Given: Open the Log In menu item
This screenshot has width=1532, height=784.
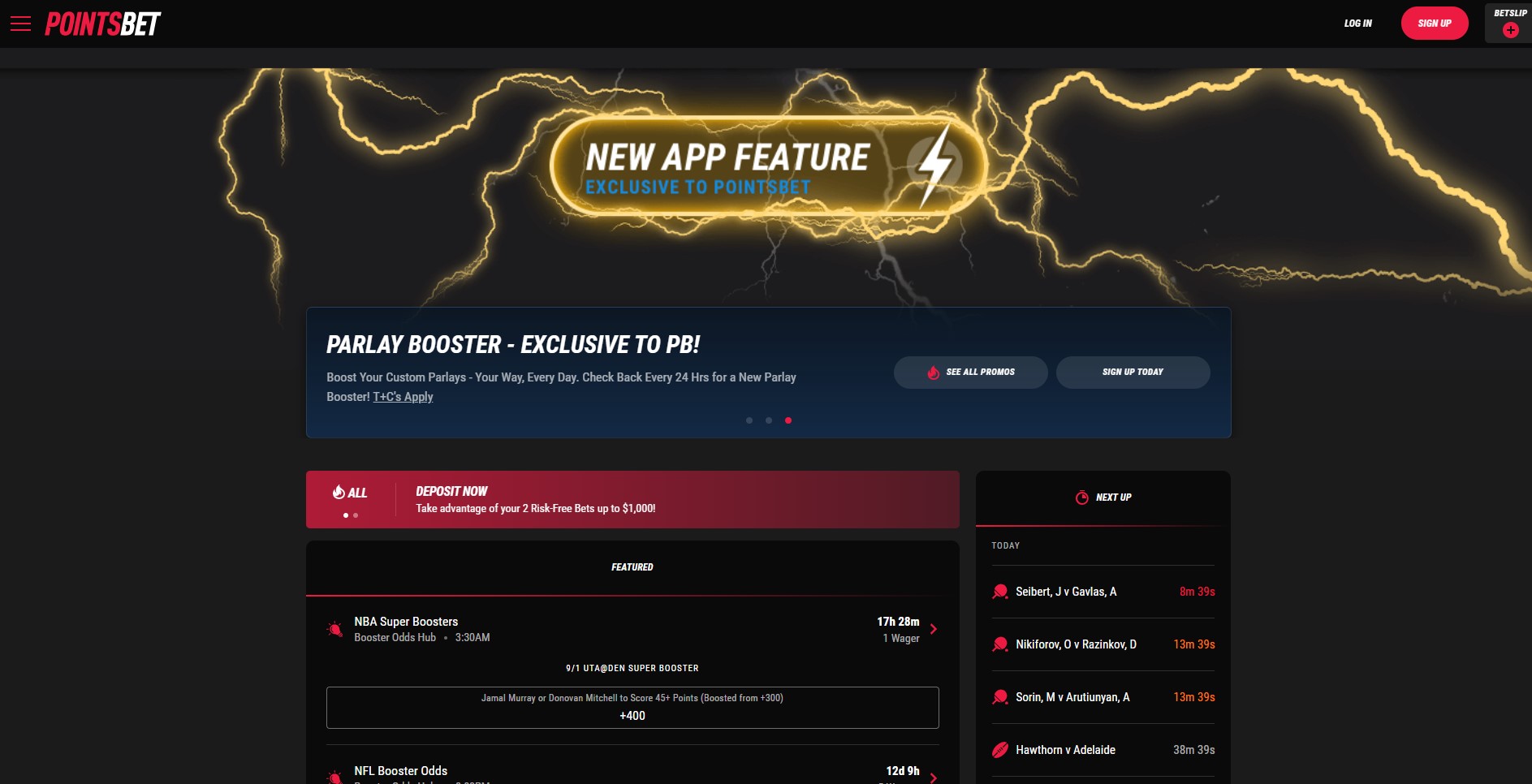Looking at the screenshot, I should click(x=1357, y=24).
